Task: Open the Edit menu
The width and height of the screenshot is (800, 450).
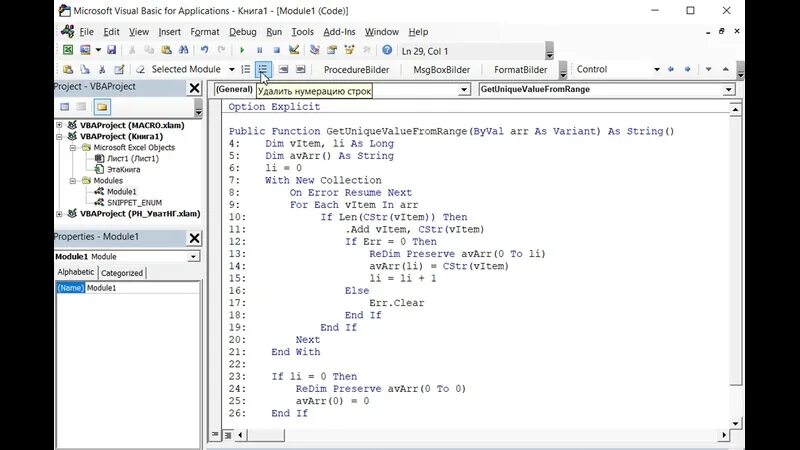Action: pyautogui.click(x=111, y=32)
